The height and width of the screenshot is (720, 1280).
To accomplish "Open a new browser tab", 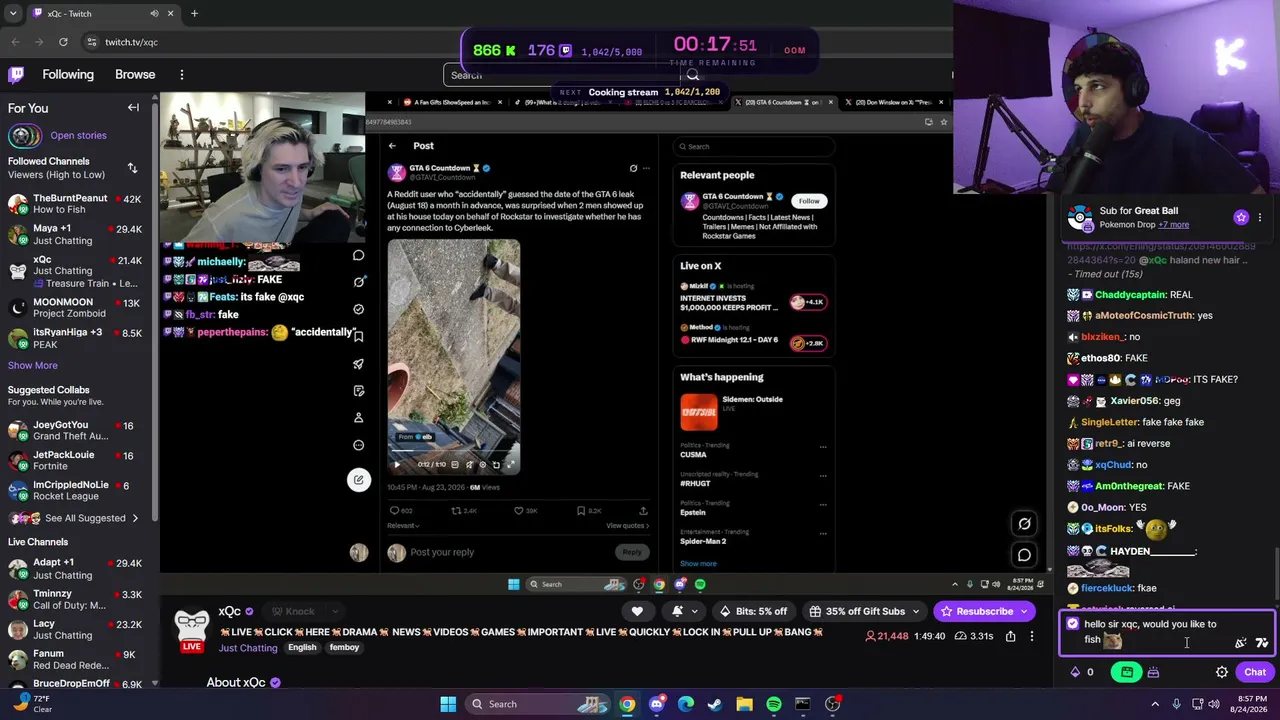I will 194,14.
